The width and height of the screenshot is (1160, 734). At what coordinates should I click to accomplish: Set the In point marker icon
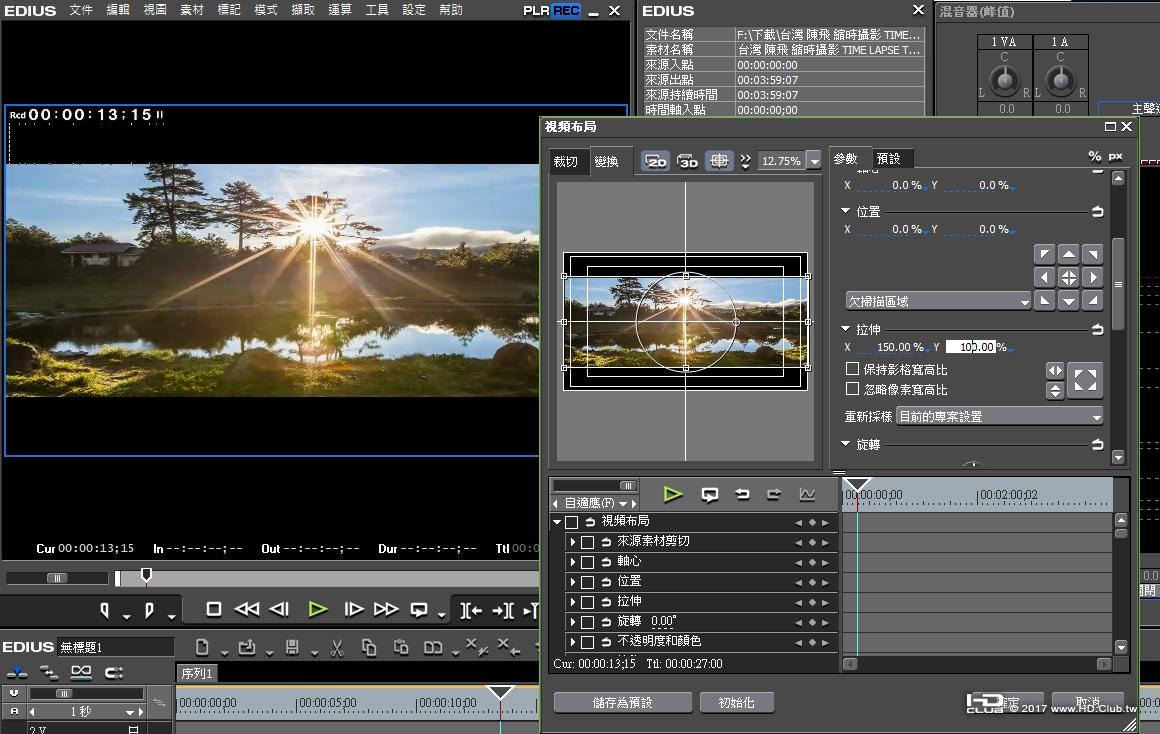105,610
